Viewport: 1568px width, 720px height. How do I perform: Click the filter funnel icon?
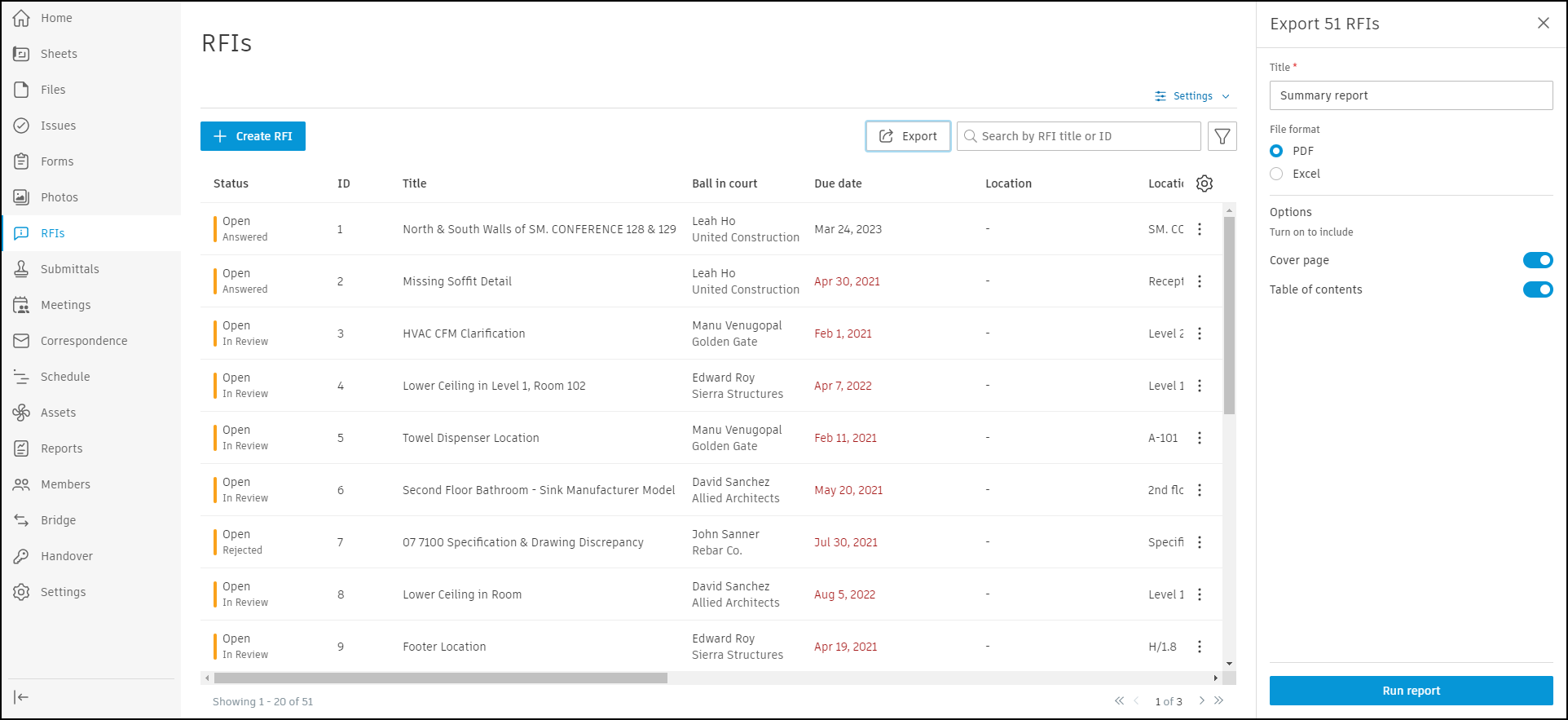1222,136
